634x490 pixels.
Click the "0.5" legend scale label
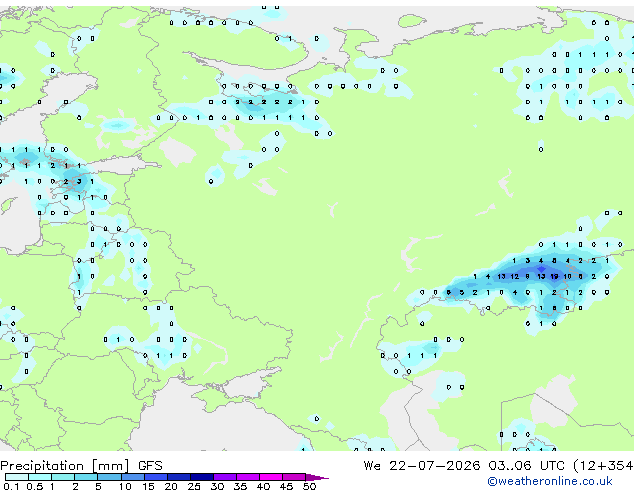[35, 486]
